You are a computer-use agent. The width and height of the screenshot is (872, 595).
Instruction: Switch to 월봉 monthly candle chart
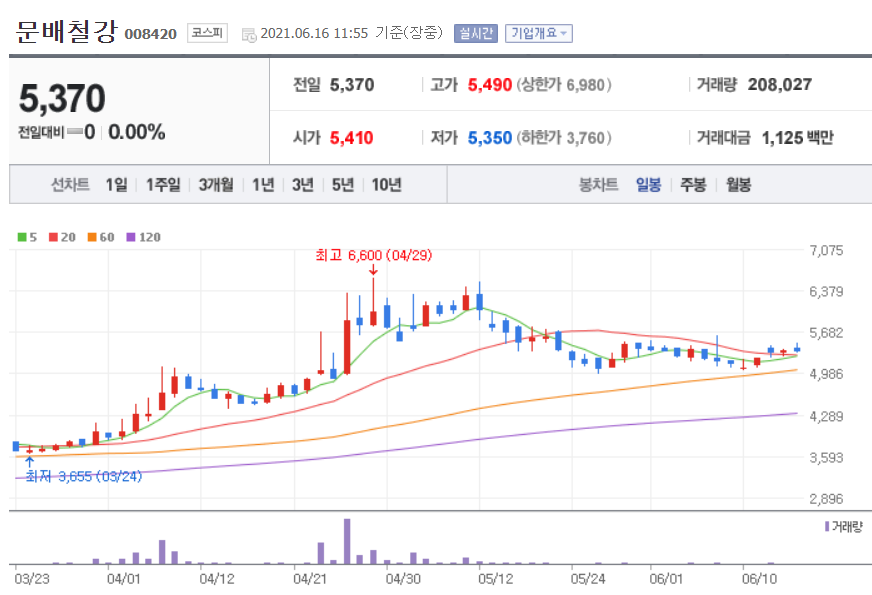[739, 184]
